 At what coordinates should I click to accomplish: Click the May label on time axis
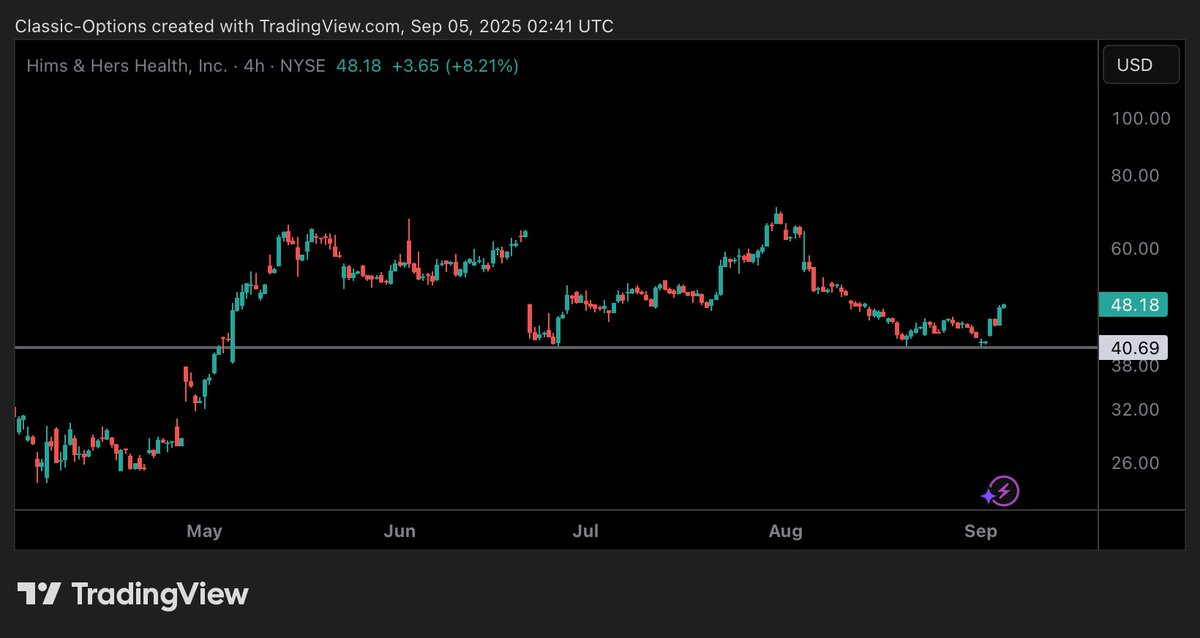[x=204, y=531]
